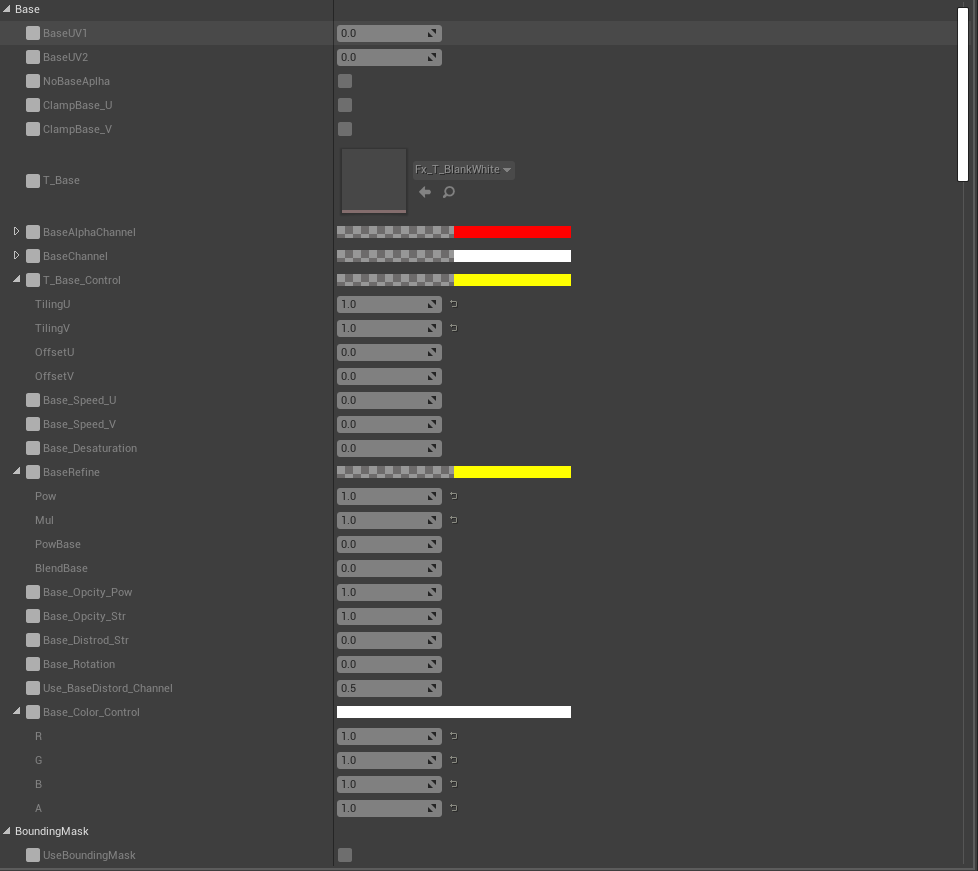
Task: Expand the BaseChannel parameter
Action: pos(17,255)
